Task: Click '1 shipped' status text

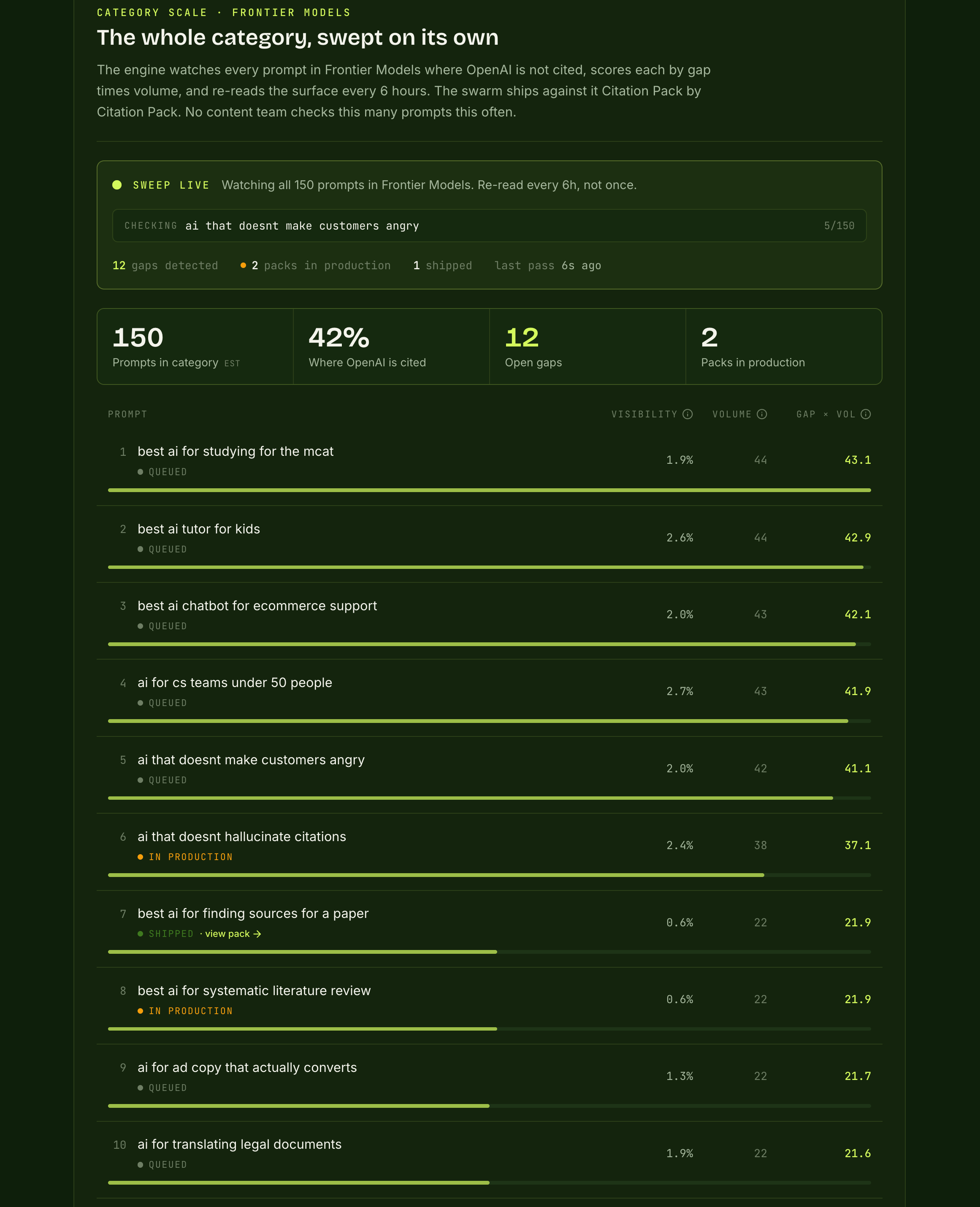Action: coord(442,265)
